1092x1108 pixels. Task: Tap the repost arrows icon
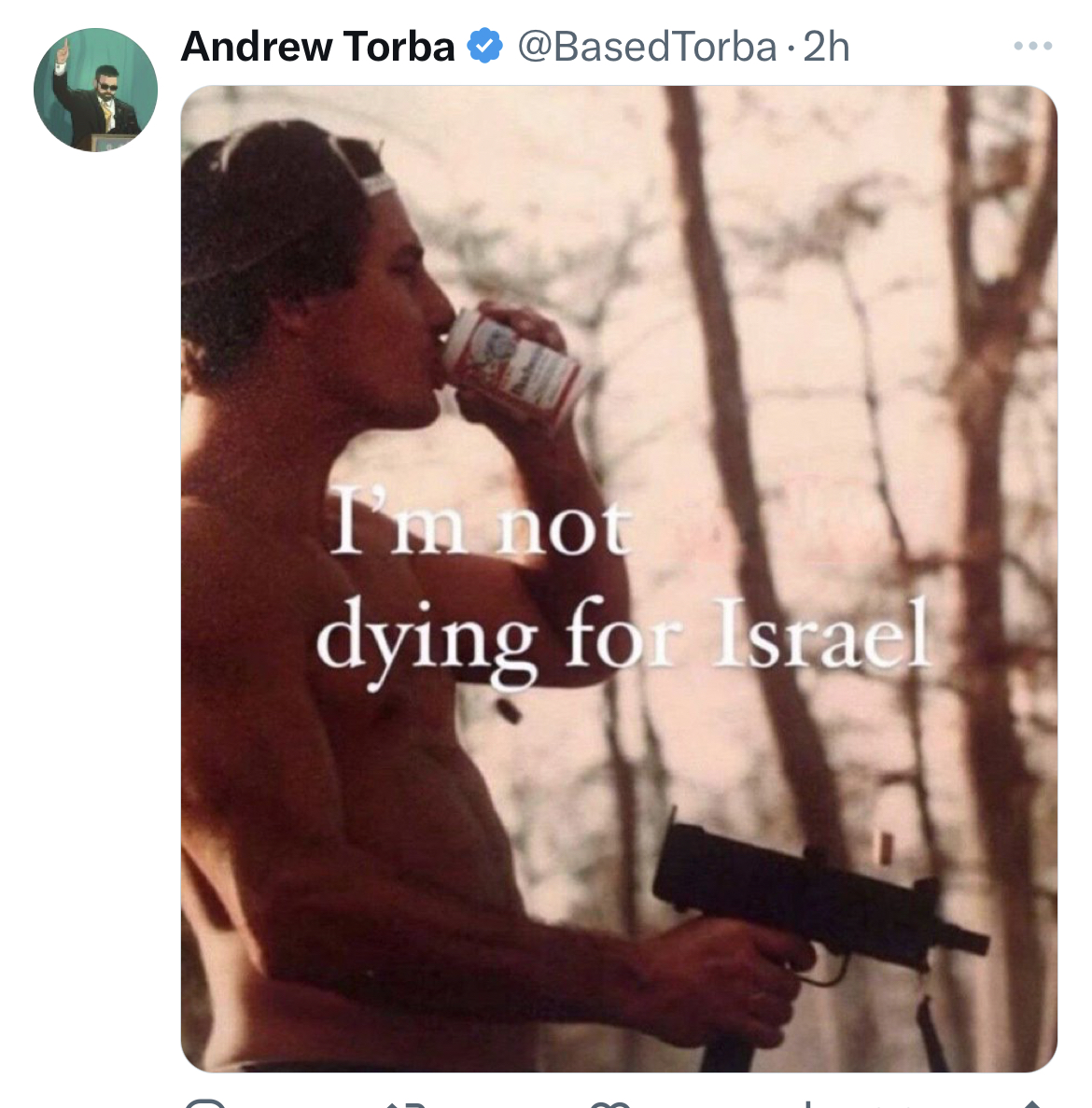coord(407,1103)
